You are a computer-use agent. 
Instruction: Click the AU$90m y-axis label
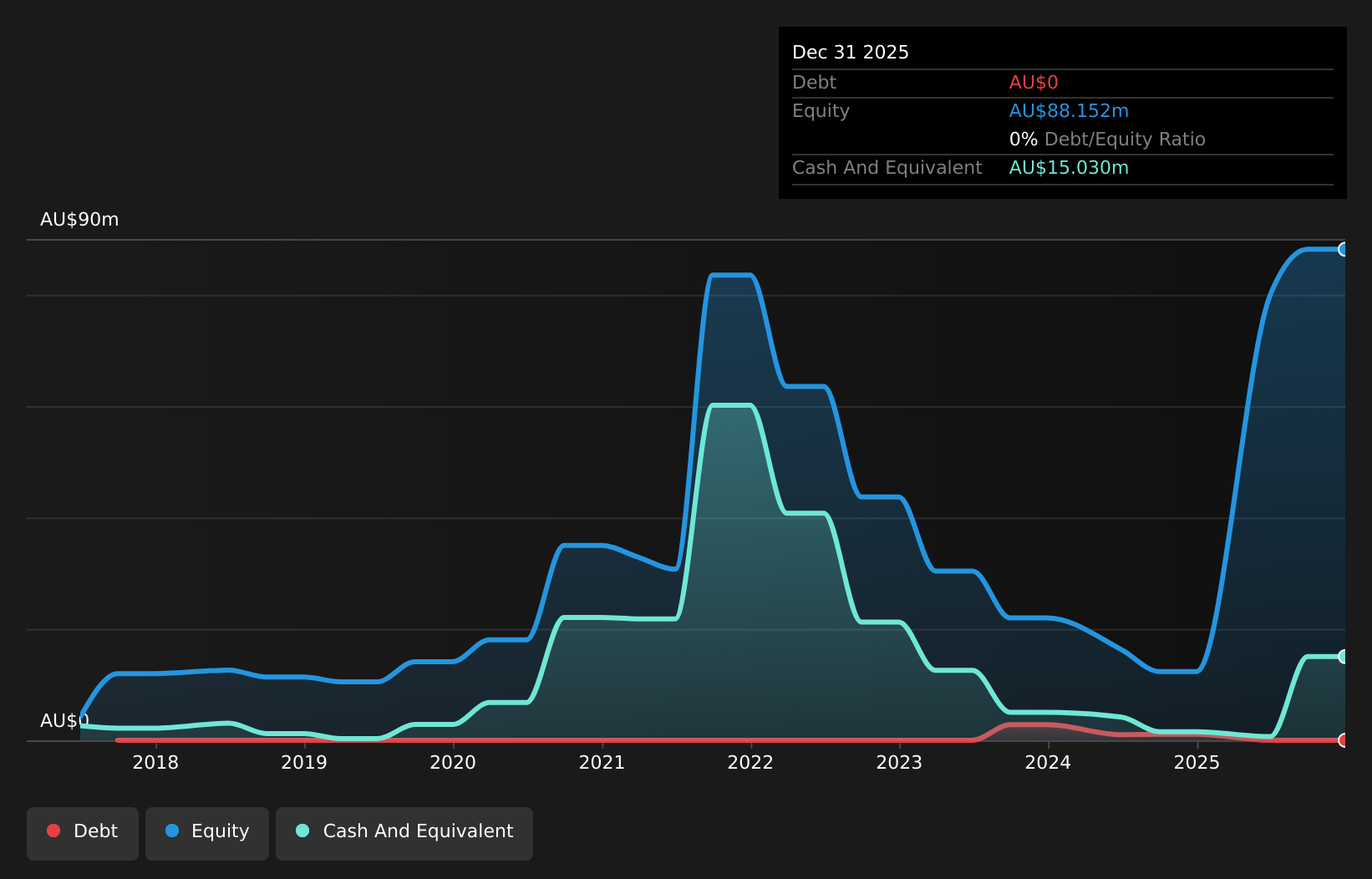pos(79,220)
